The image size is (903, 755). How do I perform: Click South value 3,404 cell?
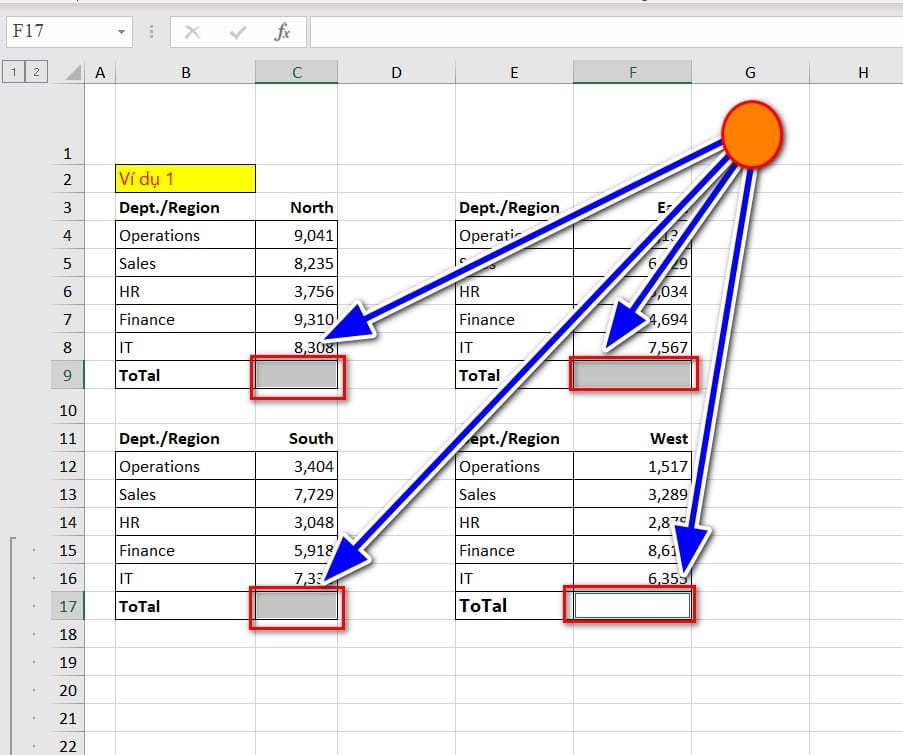pyautogui.click(x=297, y=466)
